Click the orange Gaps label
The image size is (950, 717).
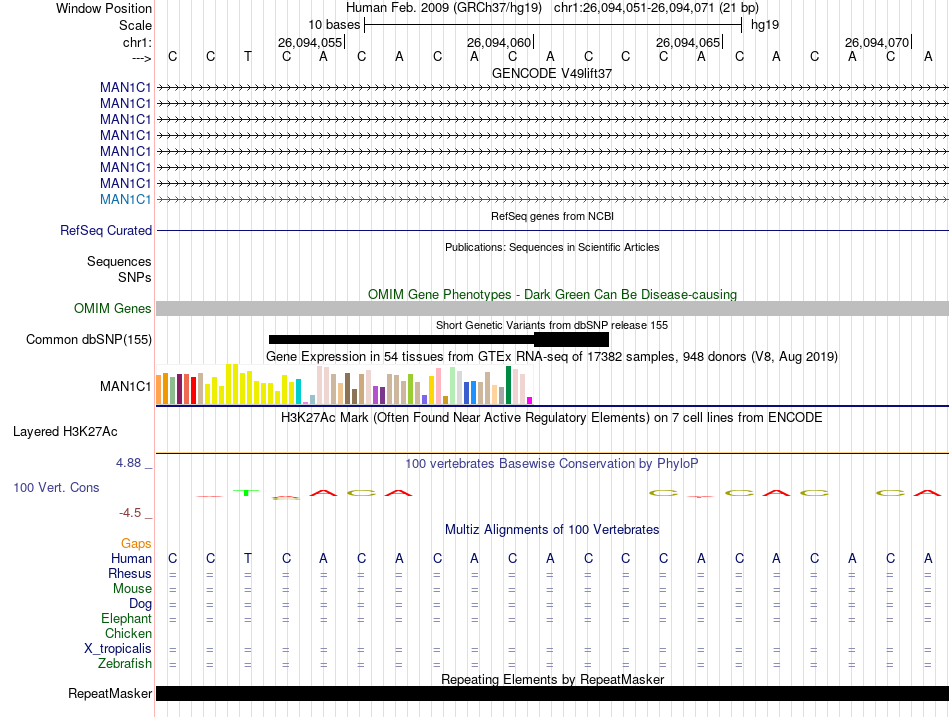(x=136, y=544)
